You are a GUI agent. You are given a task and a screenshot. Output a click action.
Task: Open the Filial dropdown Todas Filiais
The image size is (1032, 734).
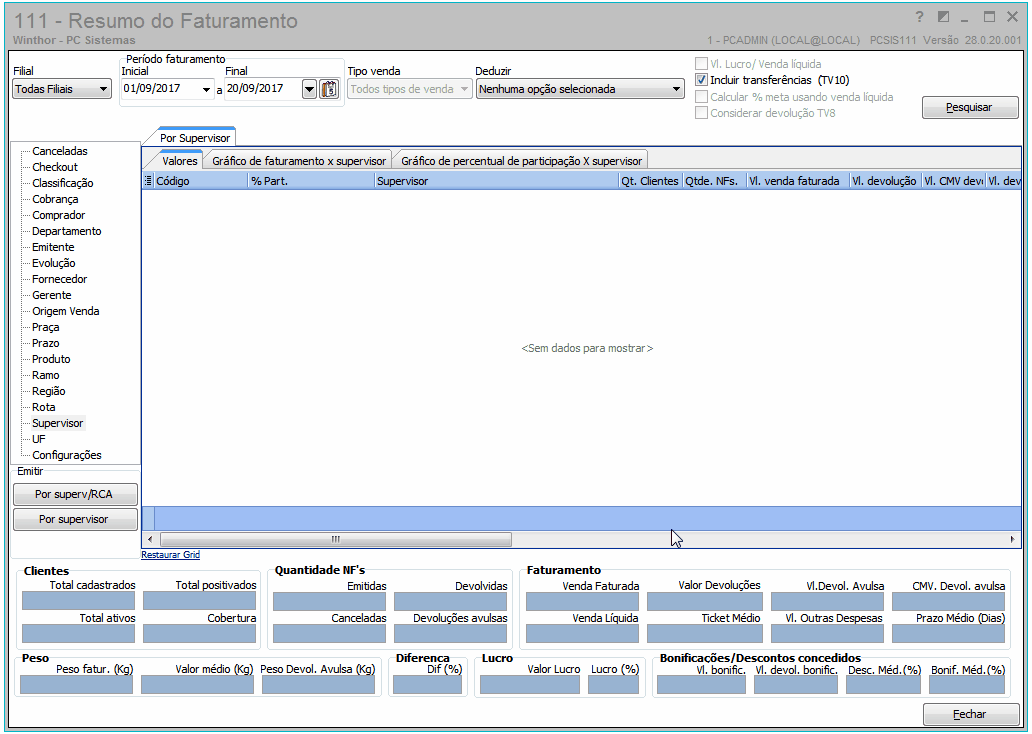click(62, 89)
